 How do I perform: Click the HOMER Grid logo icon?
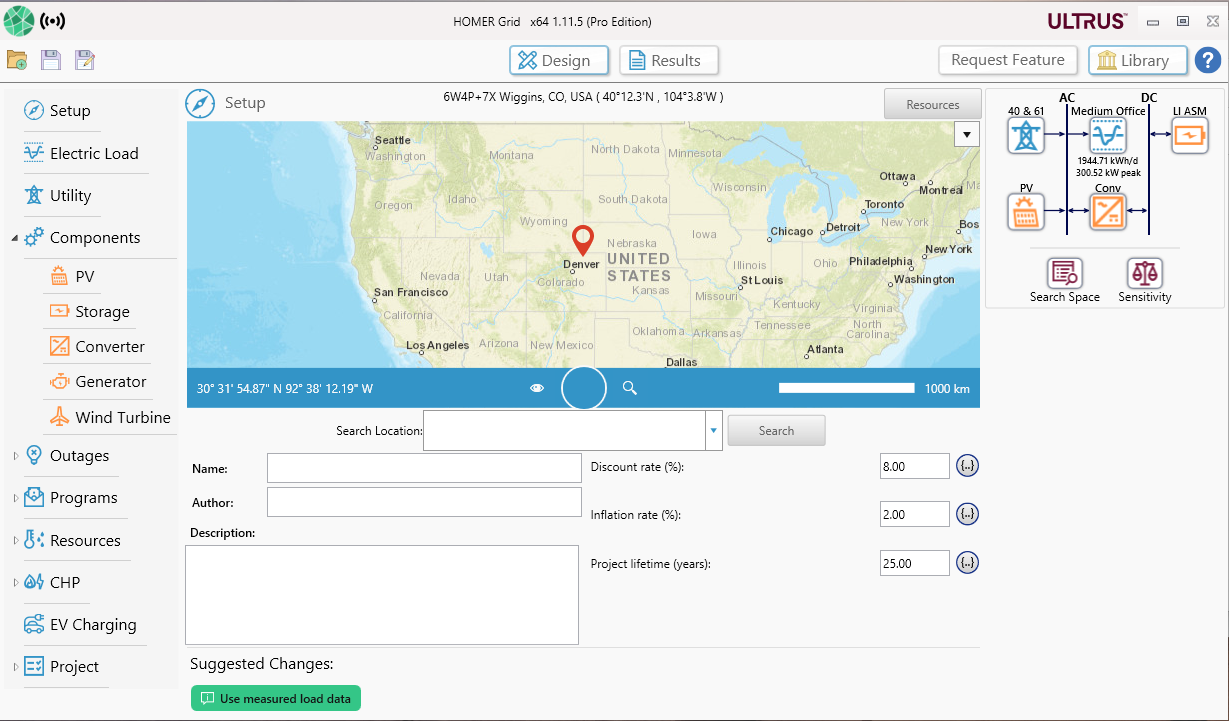pyautogui.click(x=19, y=21)
